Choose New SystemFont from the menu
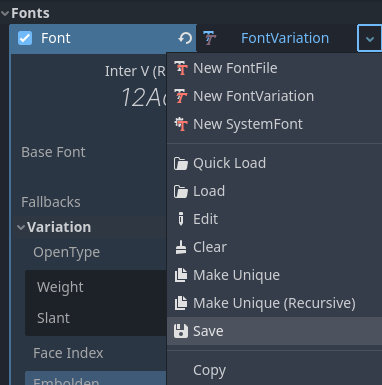Screen dimensions: 382x385 (274, 124)
